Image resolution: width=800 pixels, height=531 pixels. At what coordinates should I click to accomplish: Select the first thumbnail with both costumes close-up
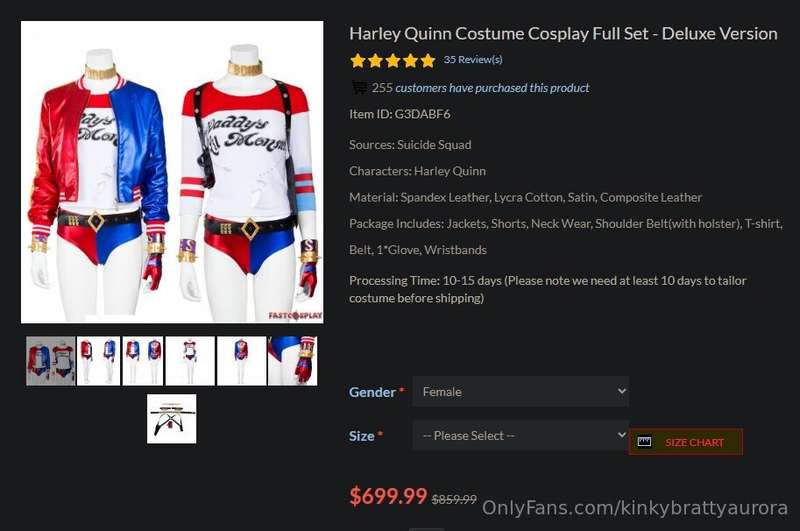51,361
